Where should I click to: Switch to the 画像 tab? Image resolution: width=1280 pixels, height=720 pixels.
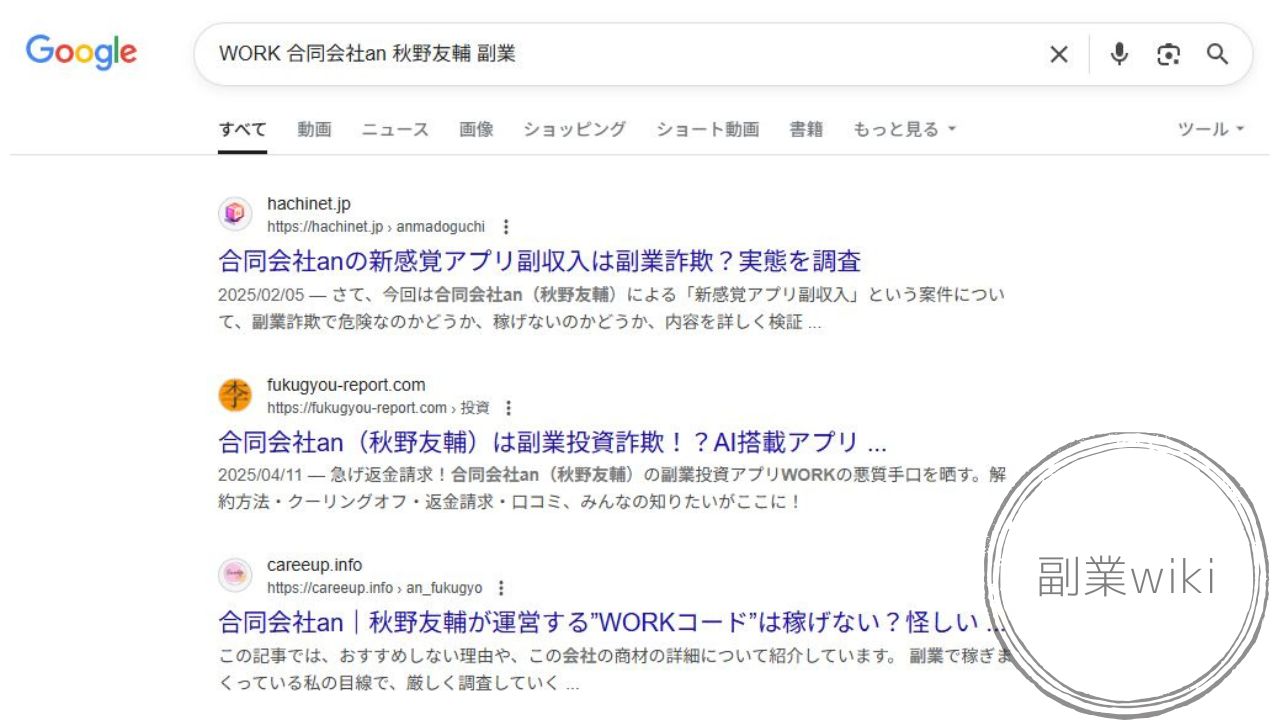click(476, 129)
